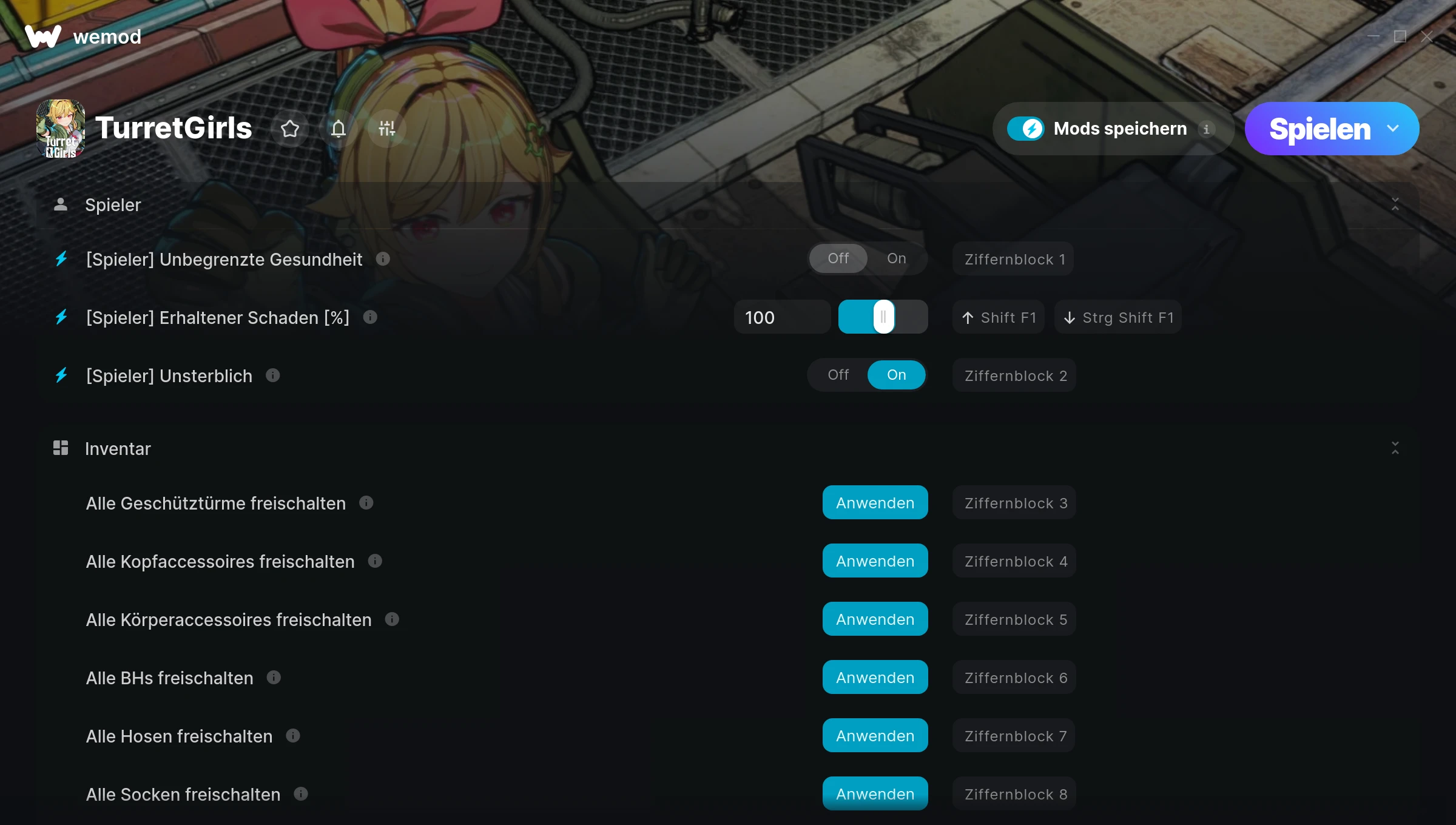The height and width of the screenshot is (825, 1456).
Task: Click the WeMod logo icon
Action: point(43,36)
